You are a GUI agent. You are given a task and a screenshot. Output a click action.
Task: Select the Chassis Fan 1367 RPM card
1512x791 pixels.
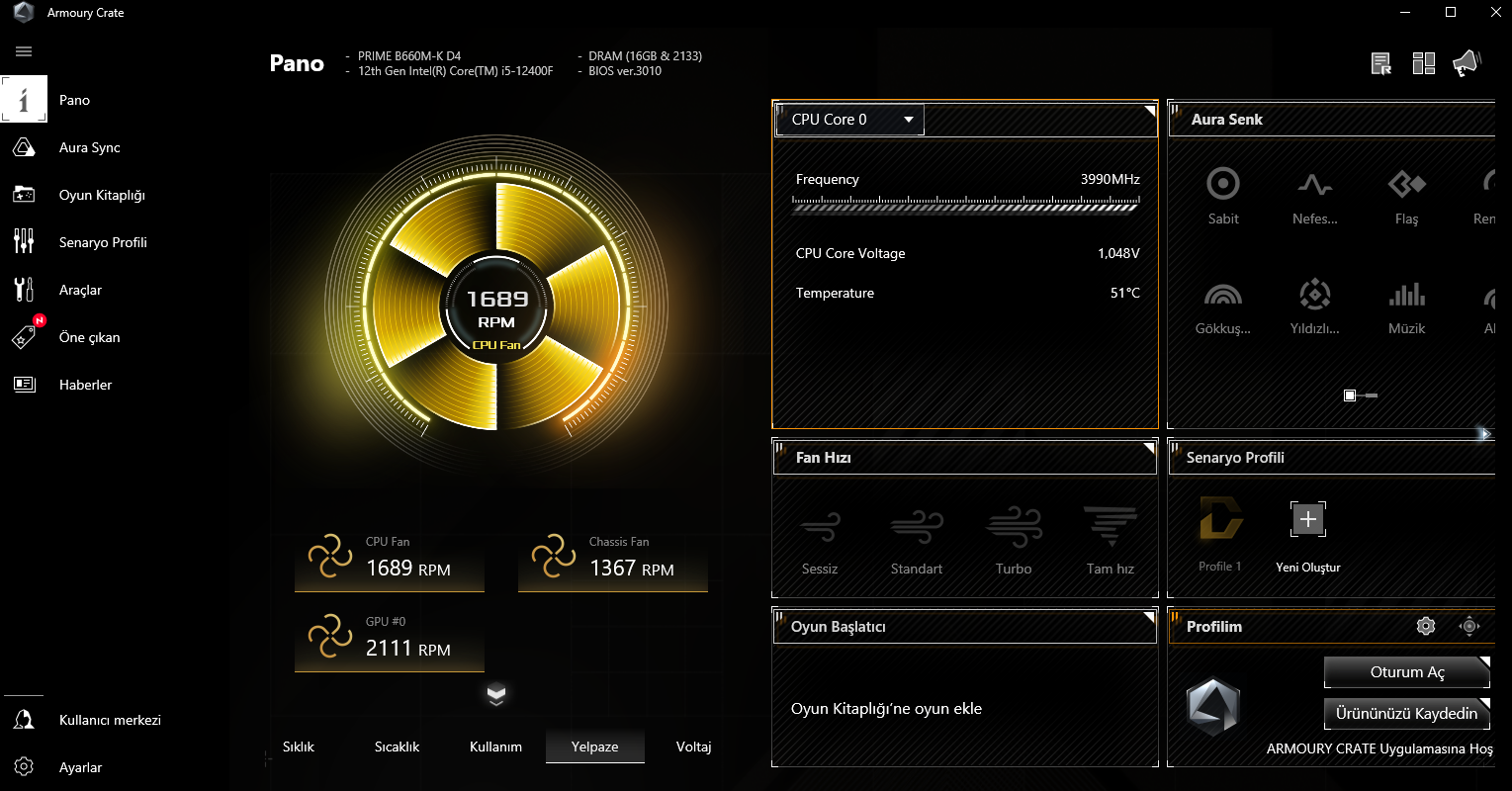click(x=613, y=561)
